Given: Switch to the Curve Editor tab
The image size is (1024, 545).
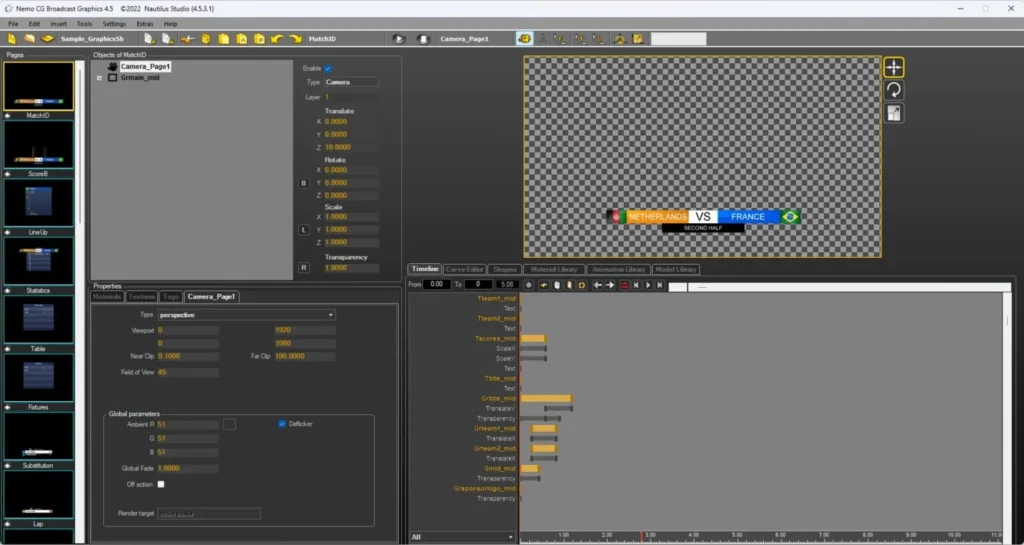Looking at the screenshot, I should coord(464,269).
